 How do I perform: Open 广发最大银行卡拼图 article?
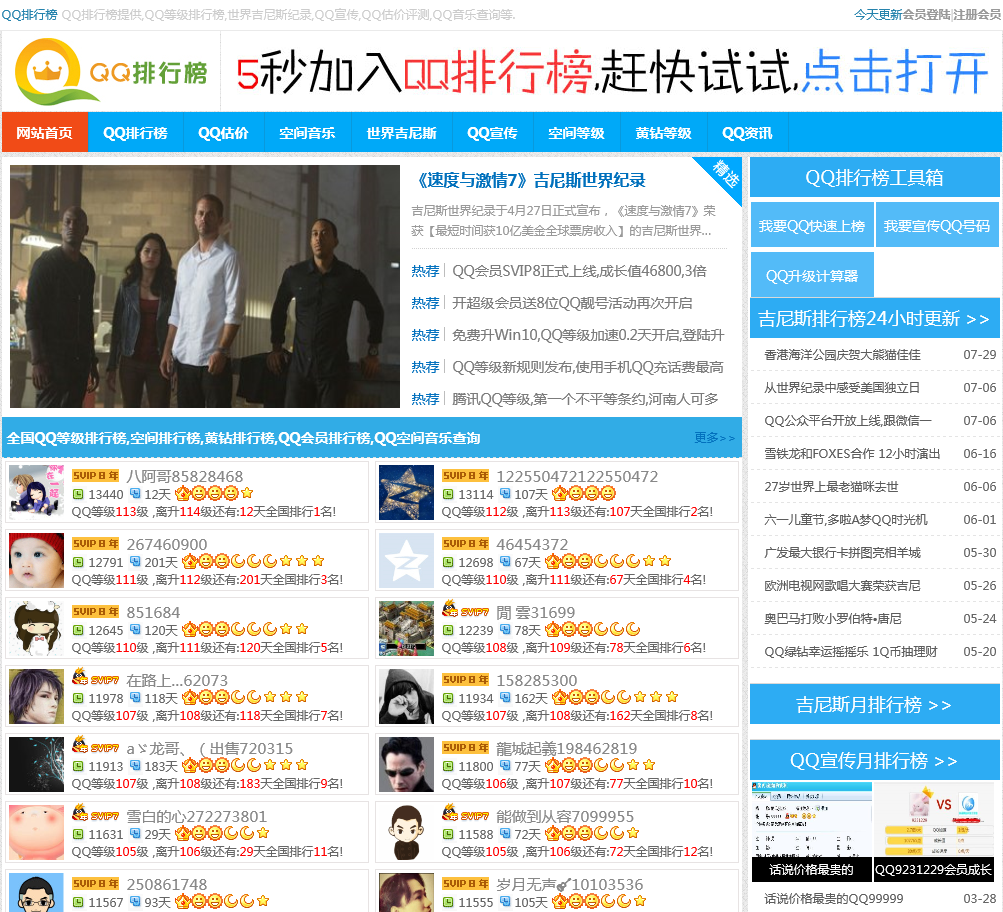coord(842,553)
